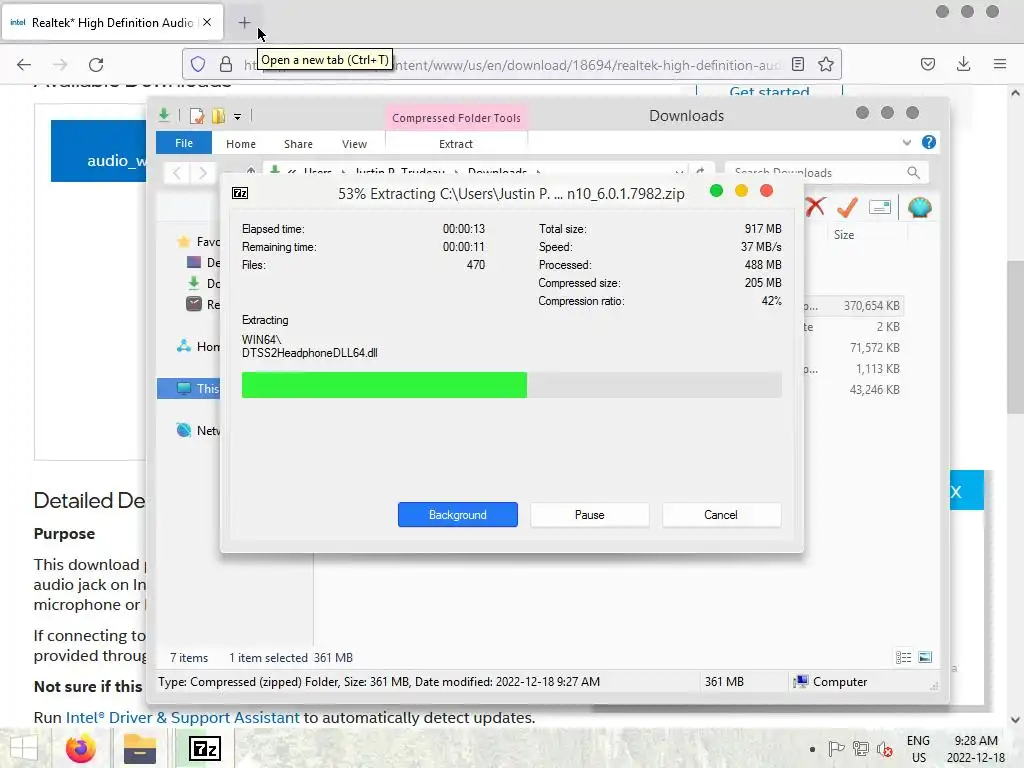The width and height of the screenshot is (1024, 768).
Task: Click green circle button on 7-Zip dialog
Action: pyautogui.click(x=716, y=191)
